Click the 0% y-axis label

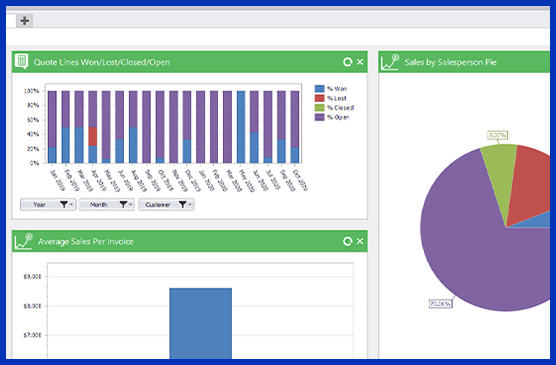pos(34,163)
